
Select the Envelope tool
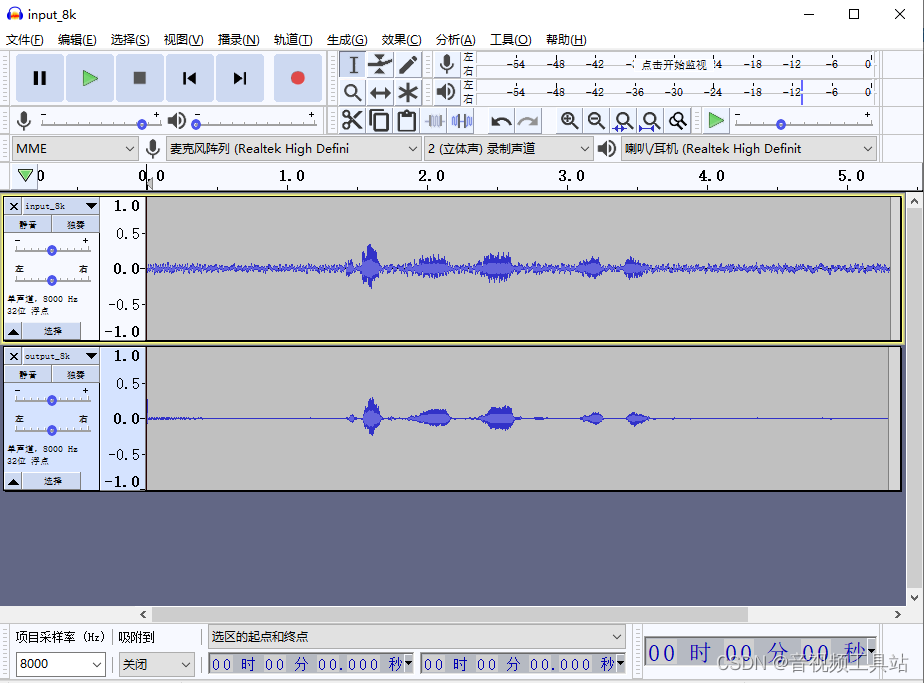(x=380, y=65)
